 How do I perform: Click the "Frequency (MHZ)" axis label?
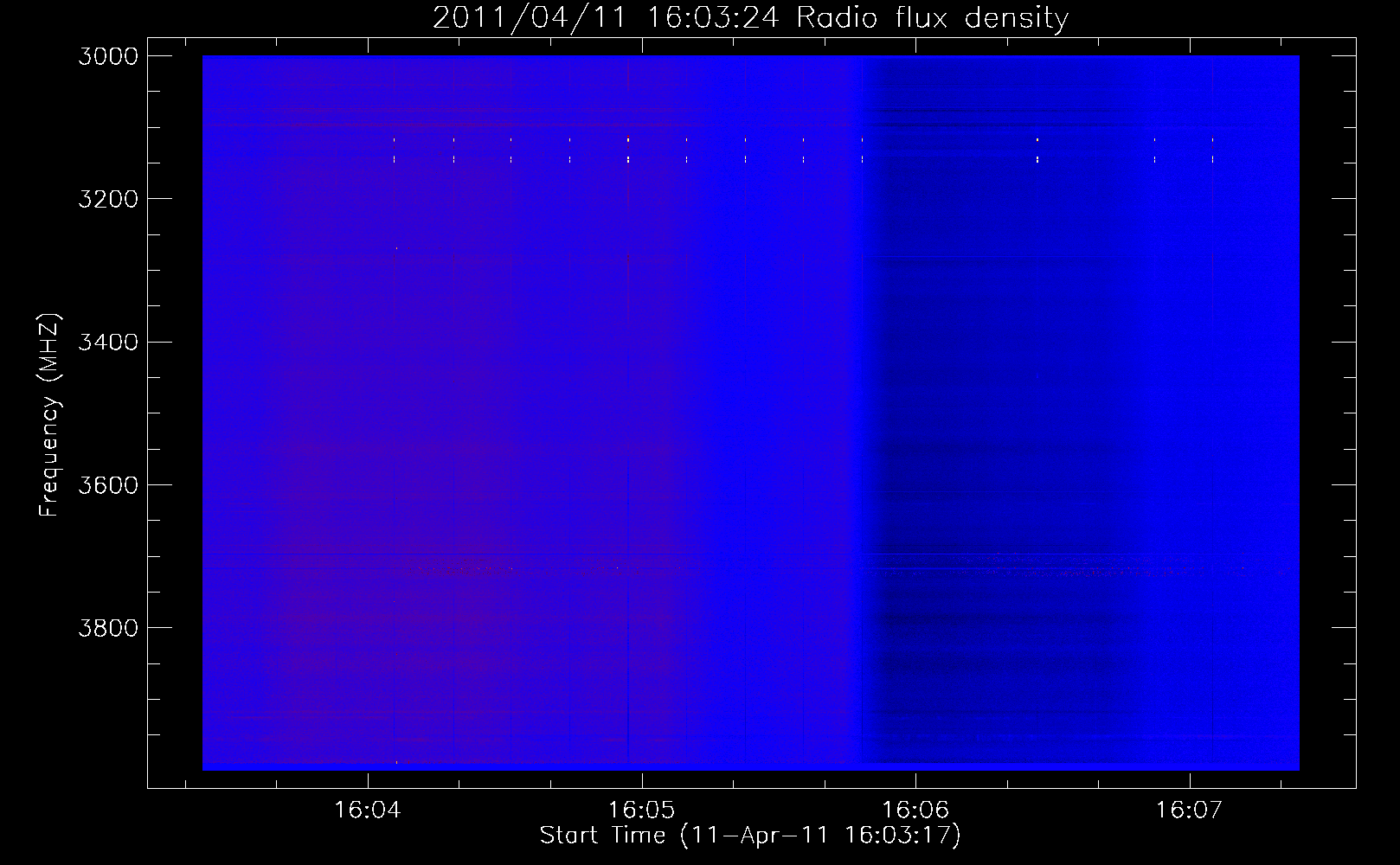(x=50, y=415)
